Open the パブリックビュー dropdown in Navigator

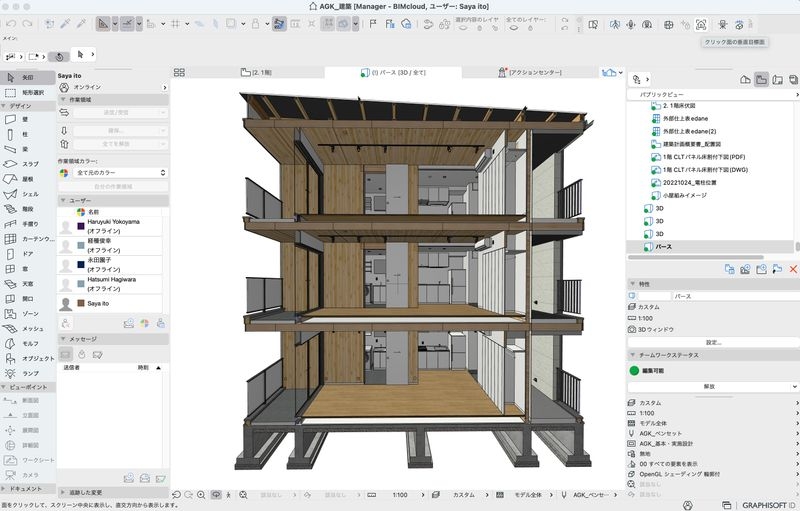pyautogui.click(x=713, y=95)
